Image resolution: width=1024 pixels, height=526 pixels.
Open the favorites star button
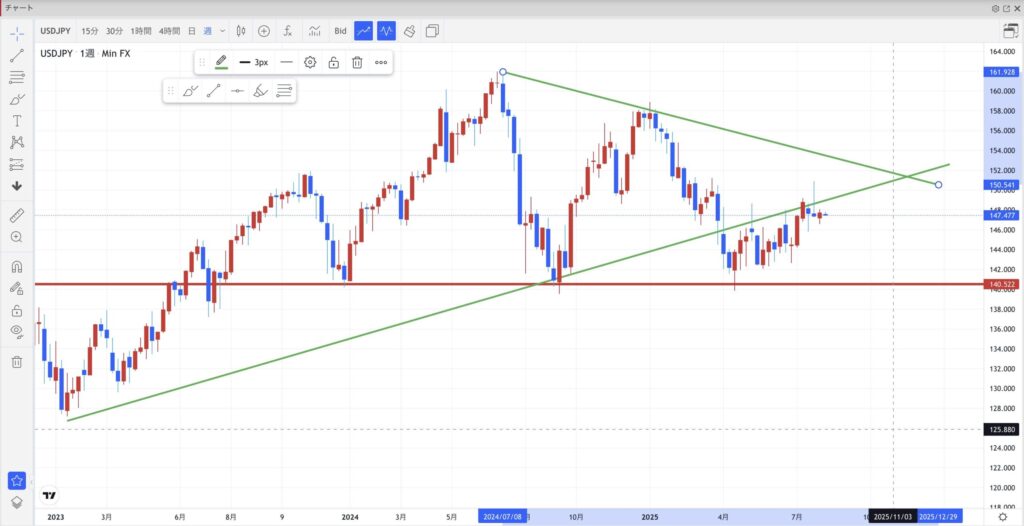[17, 481]
